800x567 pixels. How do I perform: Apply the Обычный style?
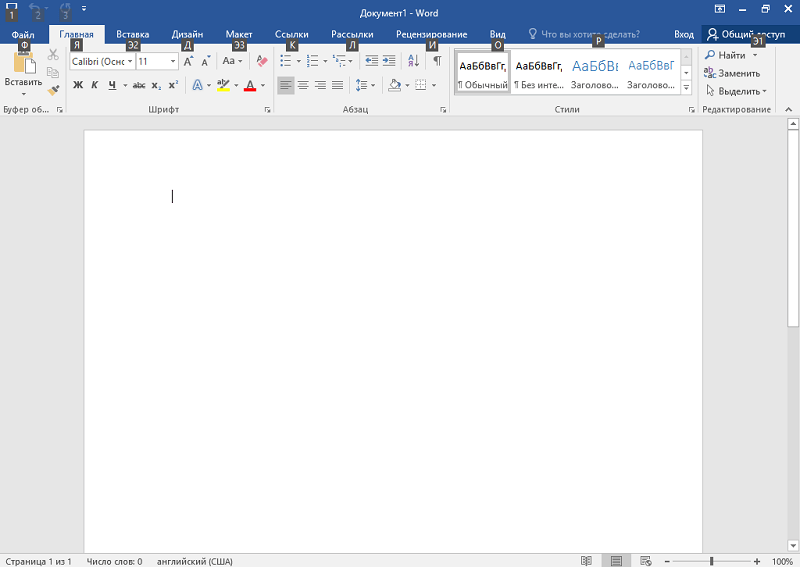click(x=482, y=72)
